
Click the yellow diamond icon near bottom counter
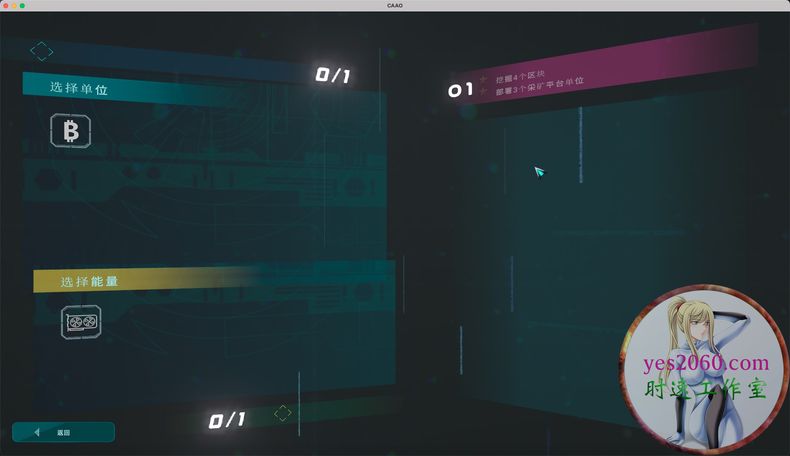pyautogui.click(x=283, y=413)
